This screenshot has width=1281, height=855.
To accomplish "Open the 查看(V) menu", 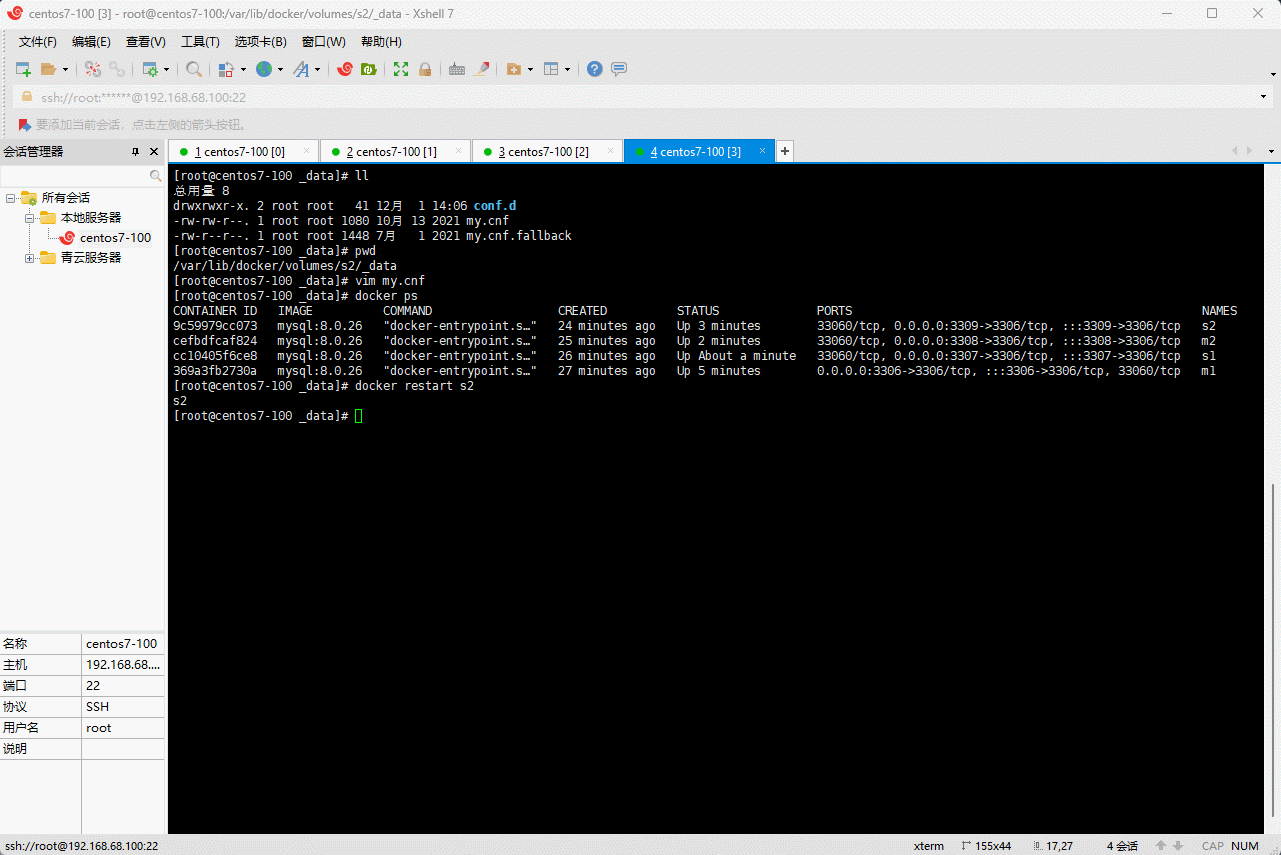I will [x=146, y=42].
